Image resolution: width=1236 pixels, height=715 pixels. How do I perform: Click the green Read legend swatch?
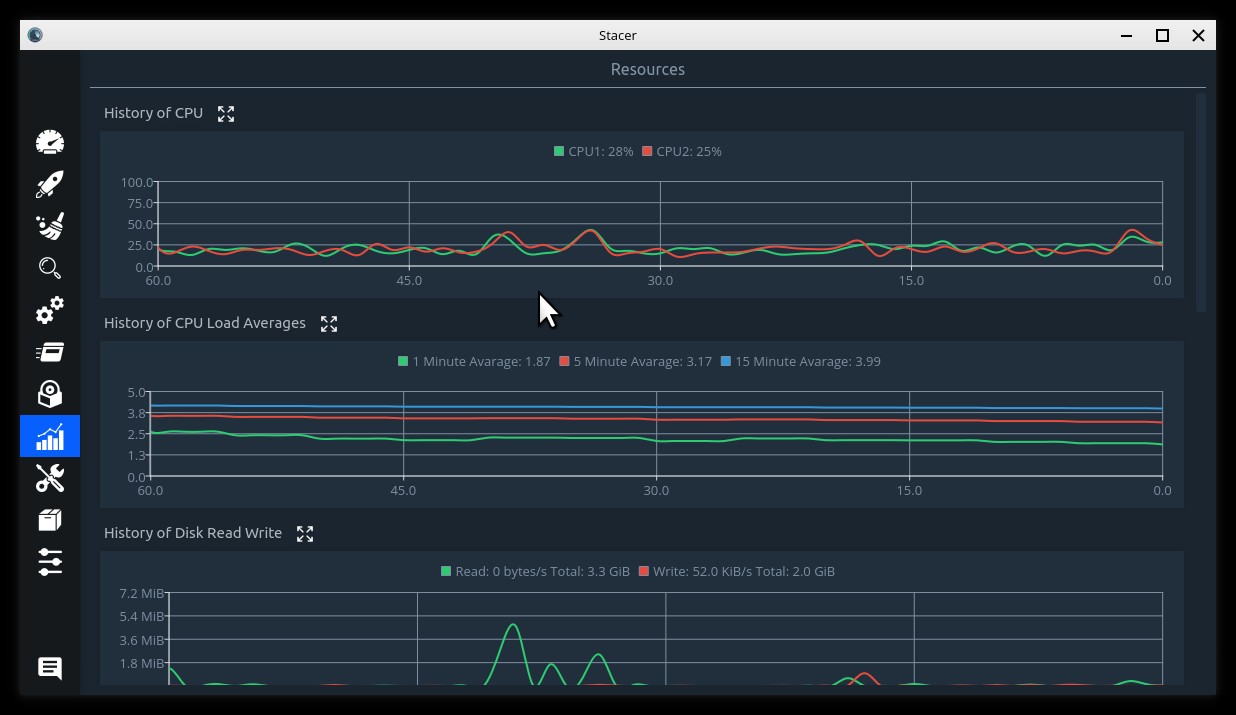(446, 572)
